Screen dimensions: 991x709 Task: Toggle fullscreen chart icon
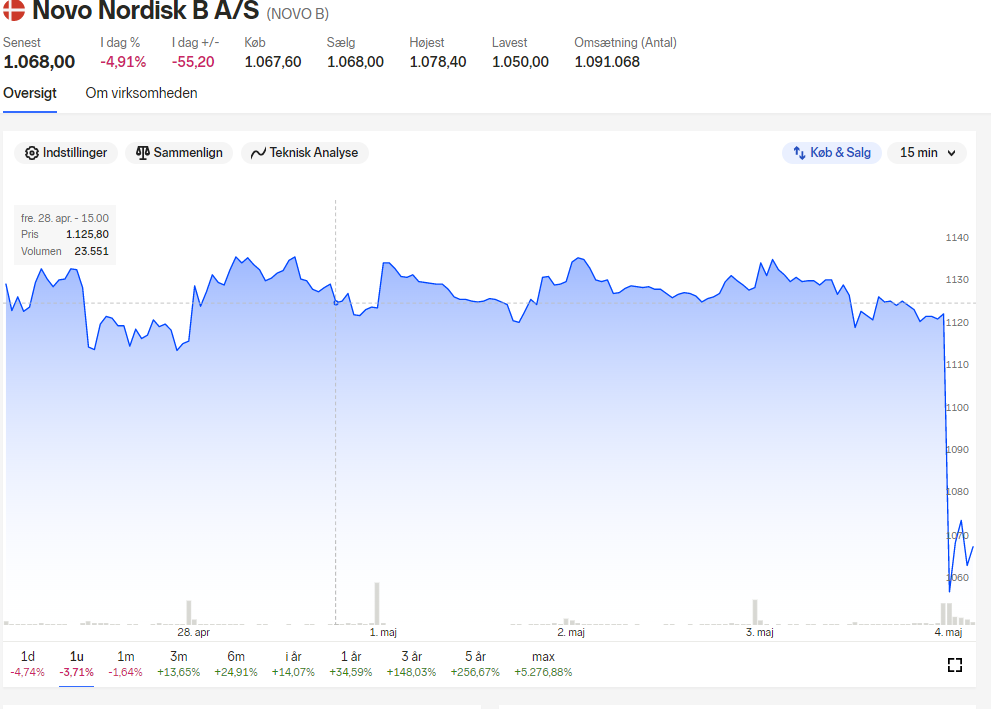[x=955, y=665]
